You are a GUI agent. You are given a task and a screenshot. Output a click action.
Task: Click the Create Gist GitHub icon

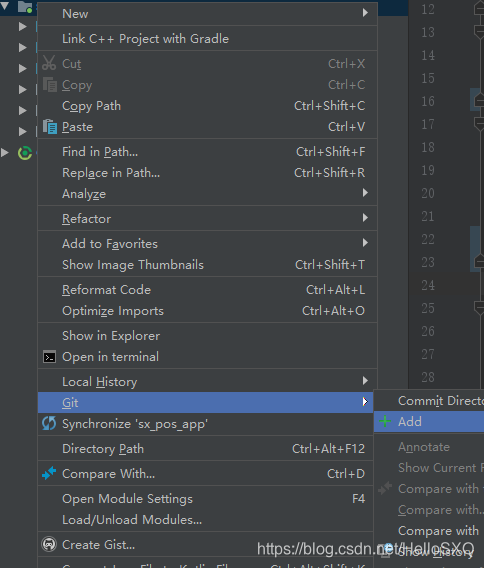pos(49,544)
